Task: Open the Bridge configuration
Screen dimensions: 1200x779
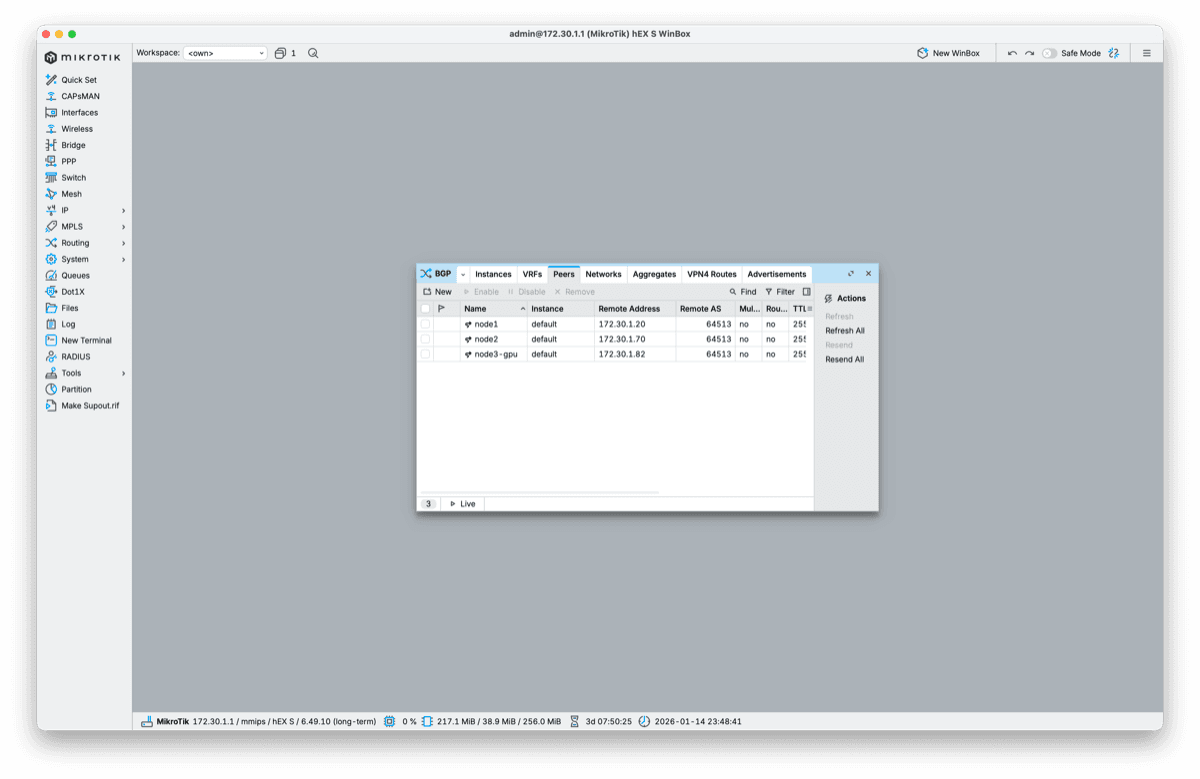Action: (x=73, y=144)
